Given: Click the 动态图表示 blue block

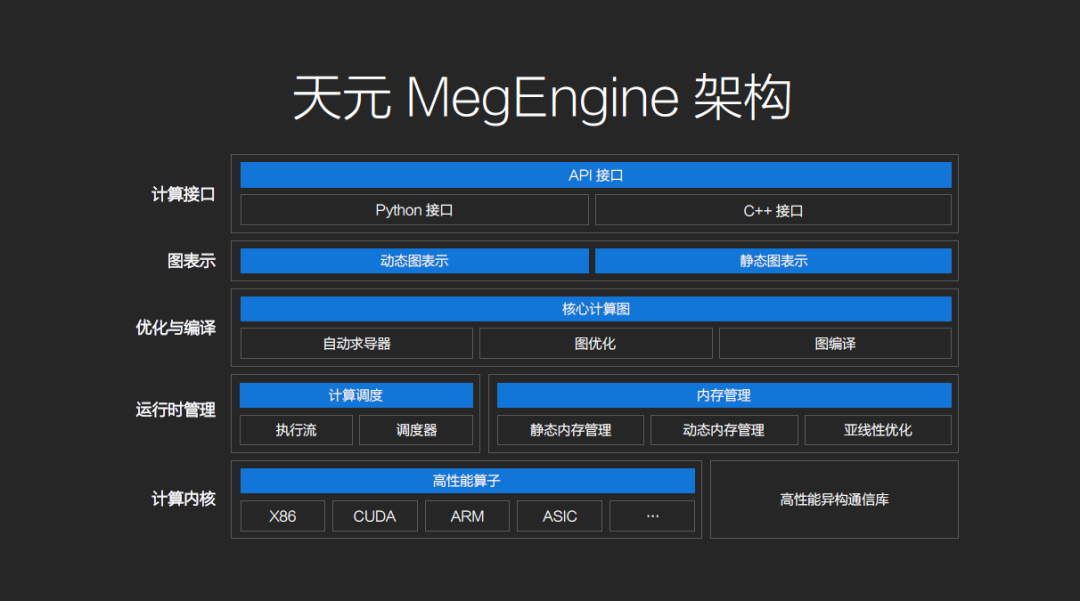Looking at the screenshot, I should [x=414, y=261].
